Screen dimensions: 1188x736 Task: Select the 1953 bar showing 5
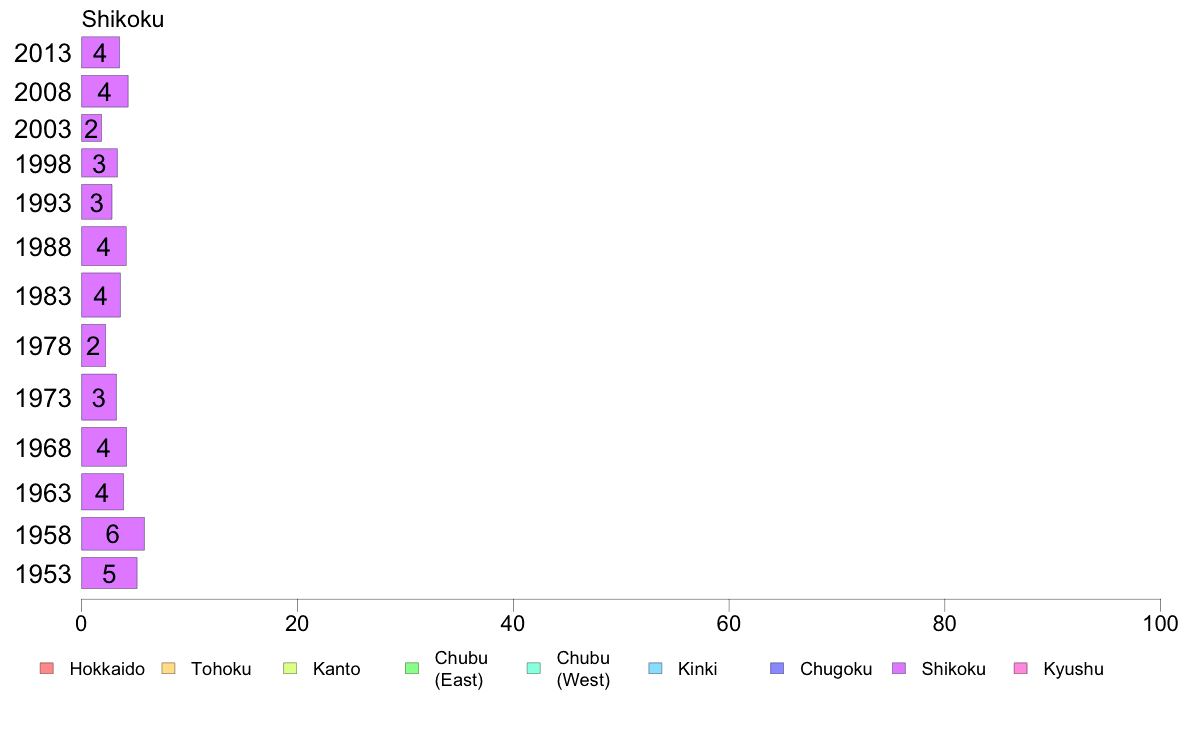point(109,574)
